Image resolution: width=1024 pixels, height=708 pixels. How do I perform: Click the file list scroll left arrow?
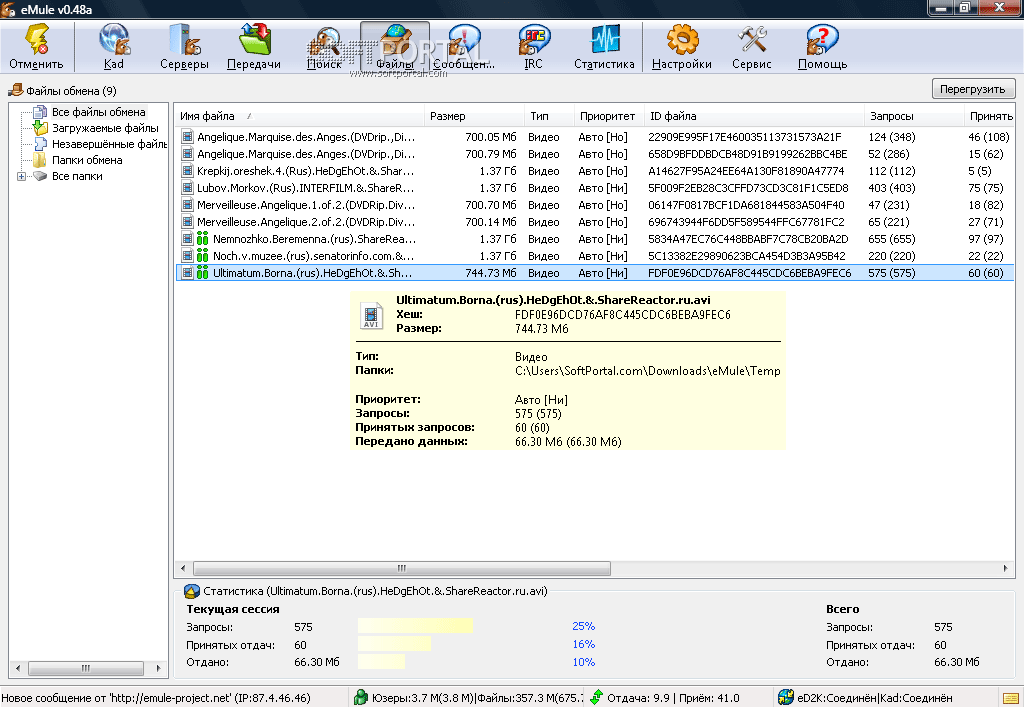point(184,568)
